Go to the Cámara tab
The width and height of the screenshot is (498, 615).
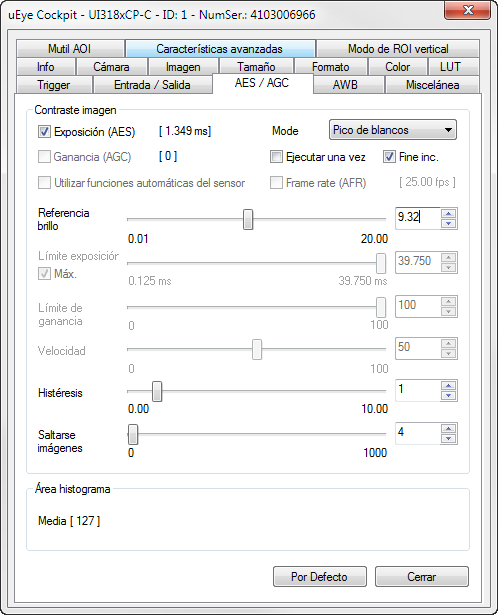[112, 67]
